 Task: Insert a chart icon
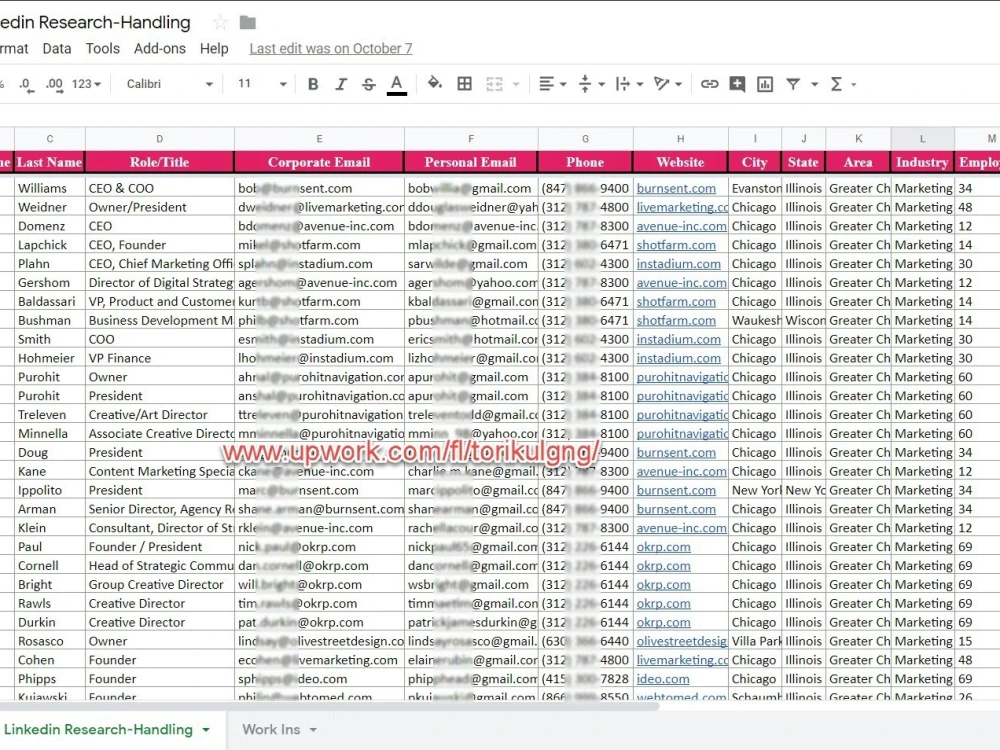(x=765, y=84)
